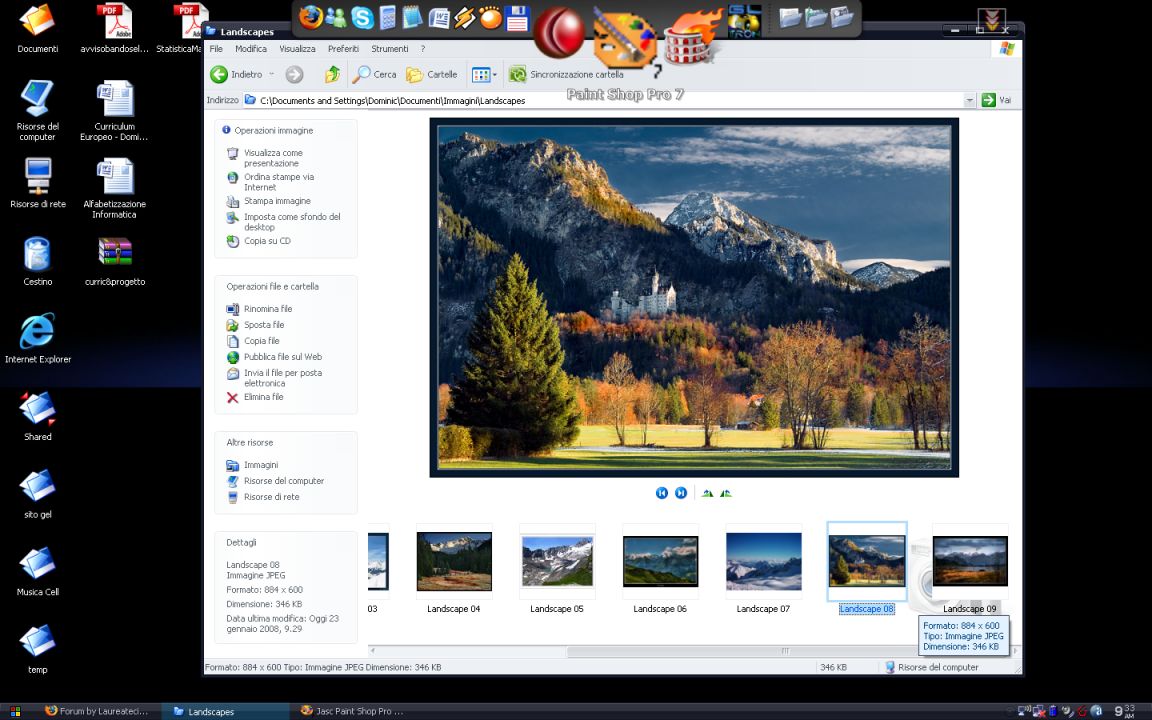Click the Up folder toolbar icon

pos(332,74)
